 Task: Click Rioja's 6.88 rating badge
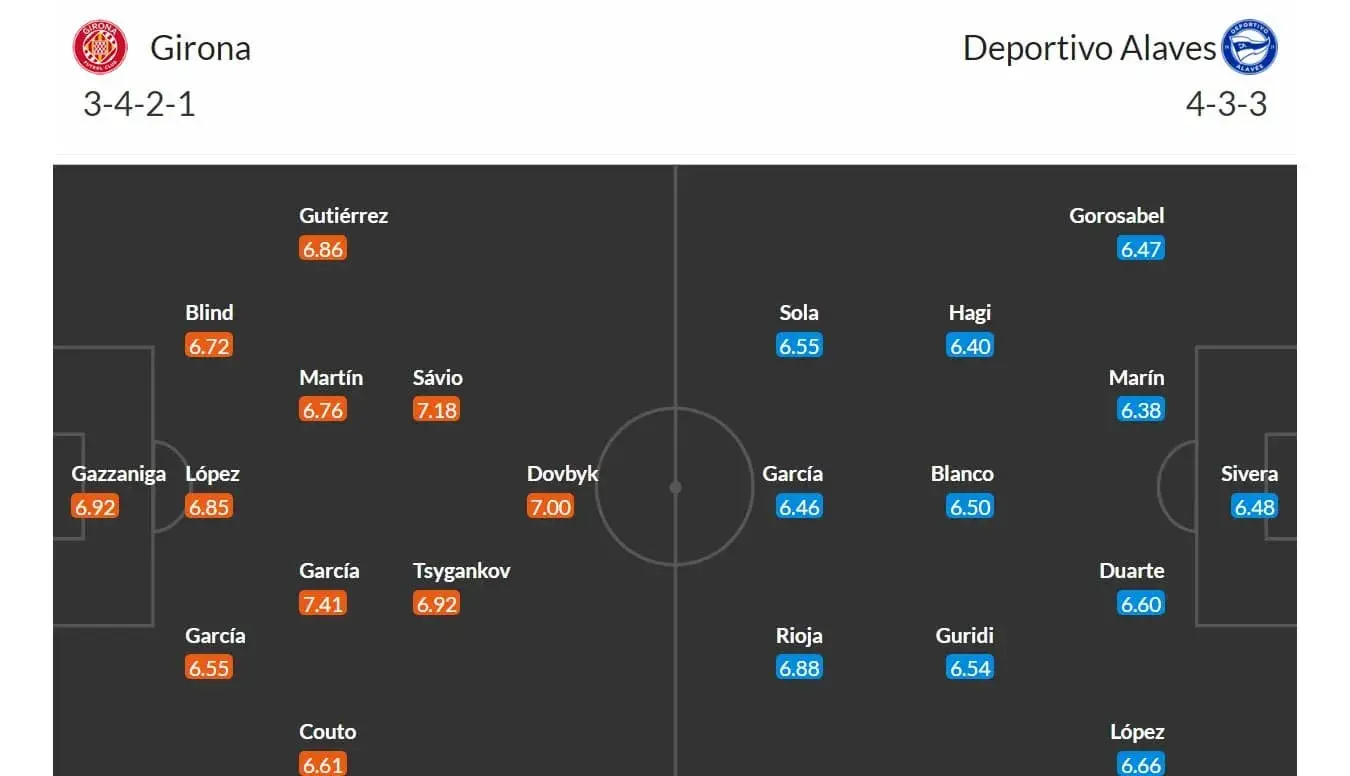coord(799,668)
